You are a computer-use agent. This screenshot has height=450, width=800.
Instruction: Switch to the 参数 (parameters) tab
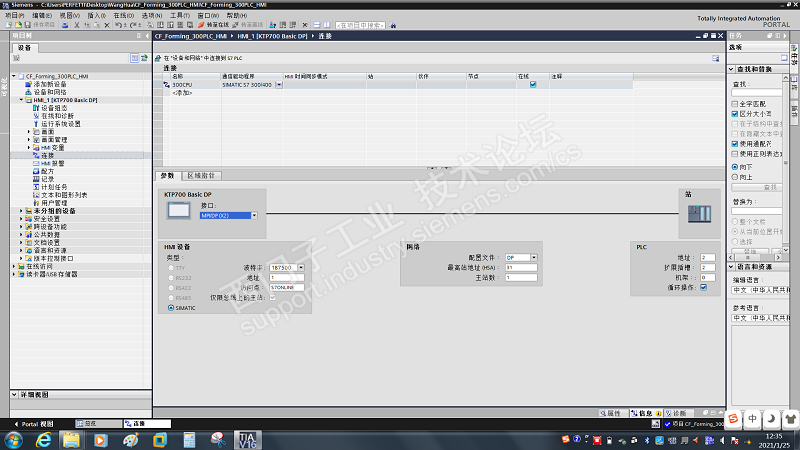click(167, 176)
